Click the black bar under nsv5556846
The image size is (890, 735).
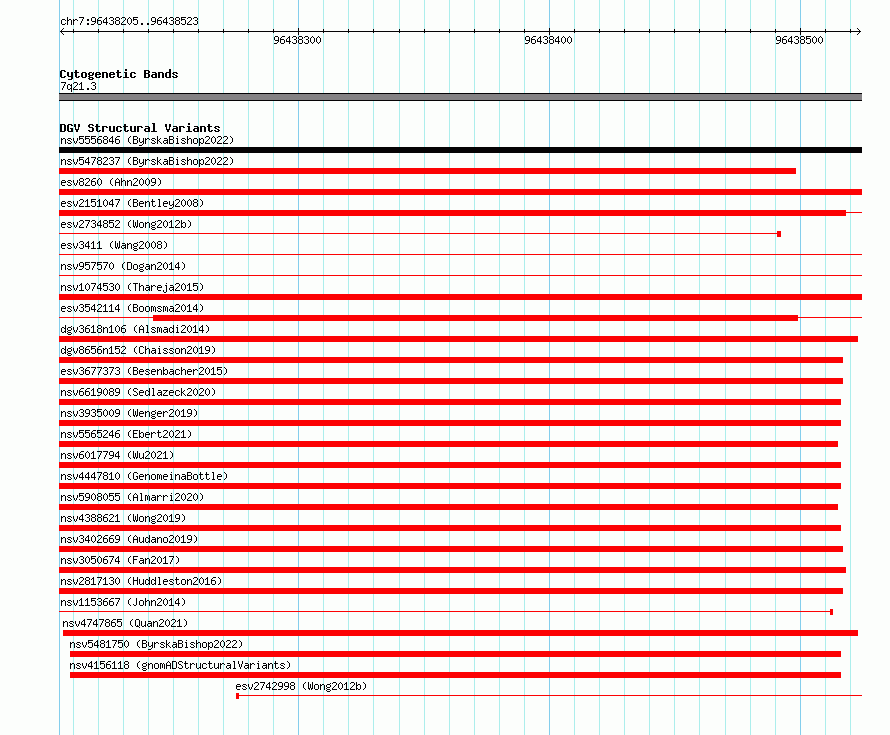tap(460, 150)
